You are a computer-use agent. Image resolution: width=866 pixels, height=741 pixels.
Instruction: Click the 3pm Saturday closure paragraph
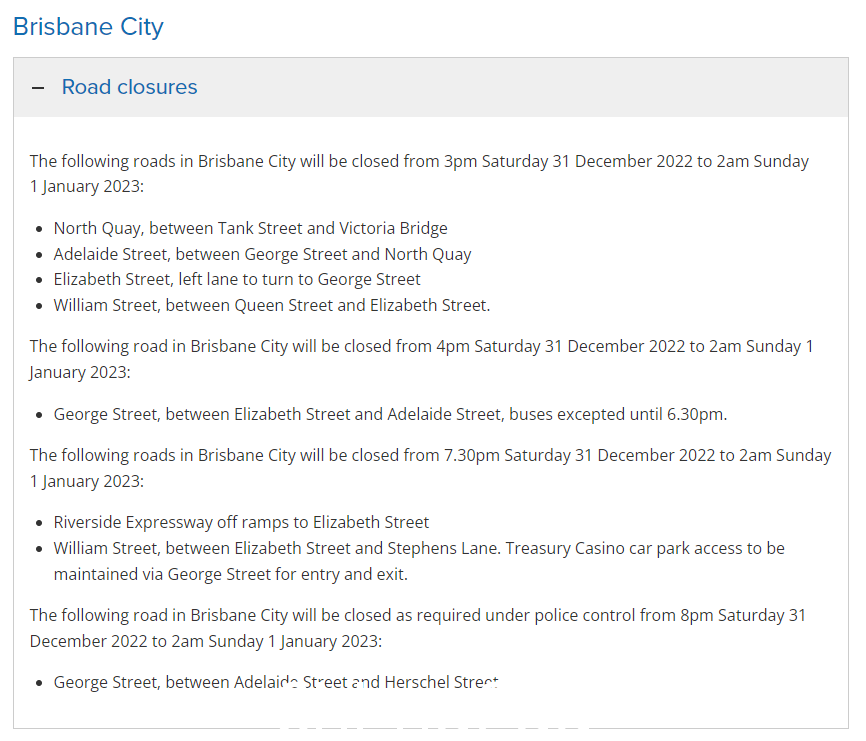click(x=419, y=173)
